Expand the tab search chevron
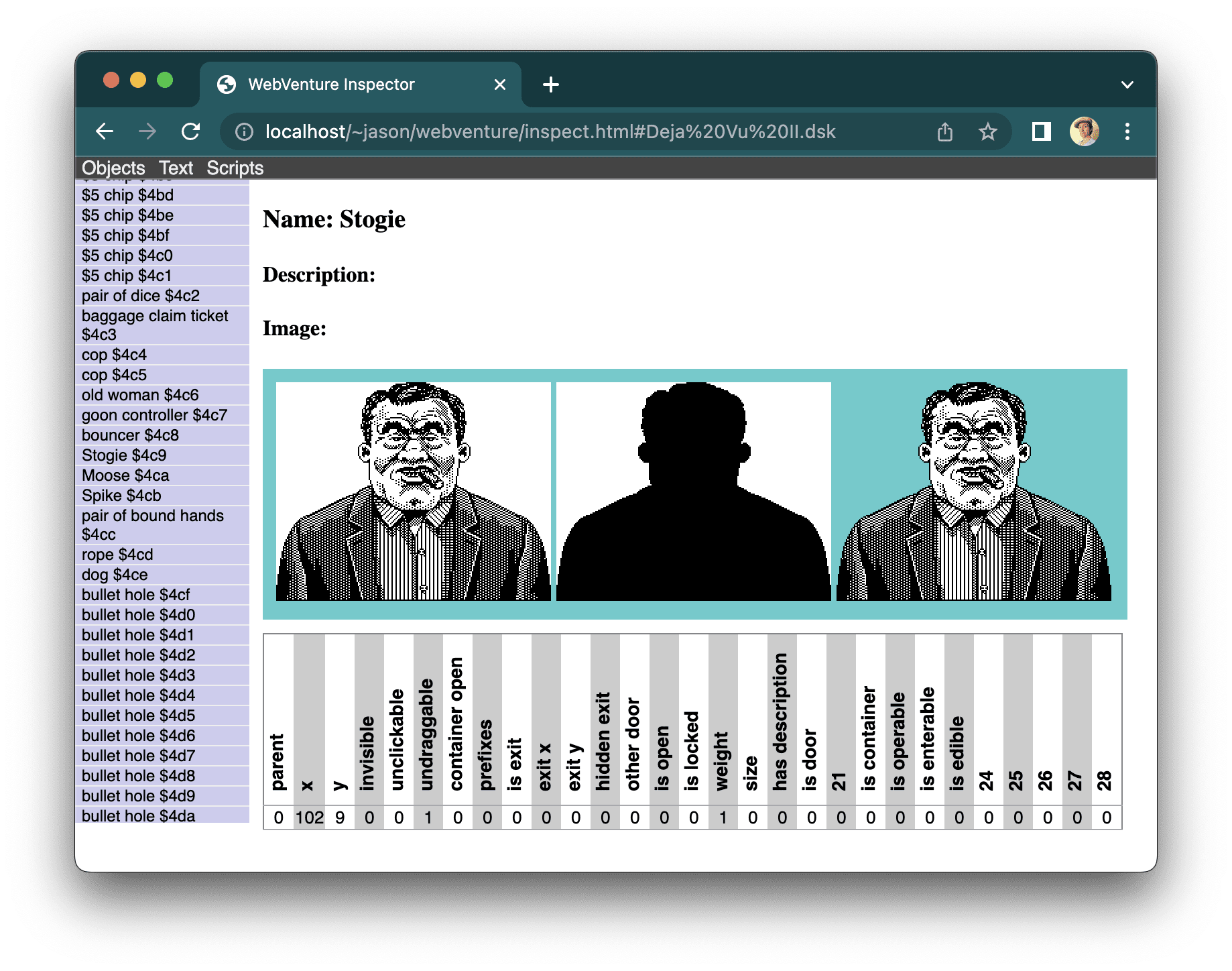The height and width of the screenshot is (971, 1232). (1127, 84)
